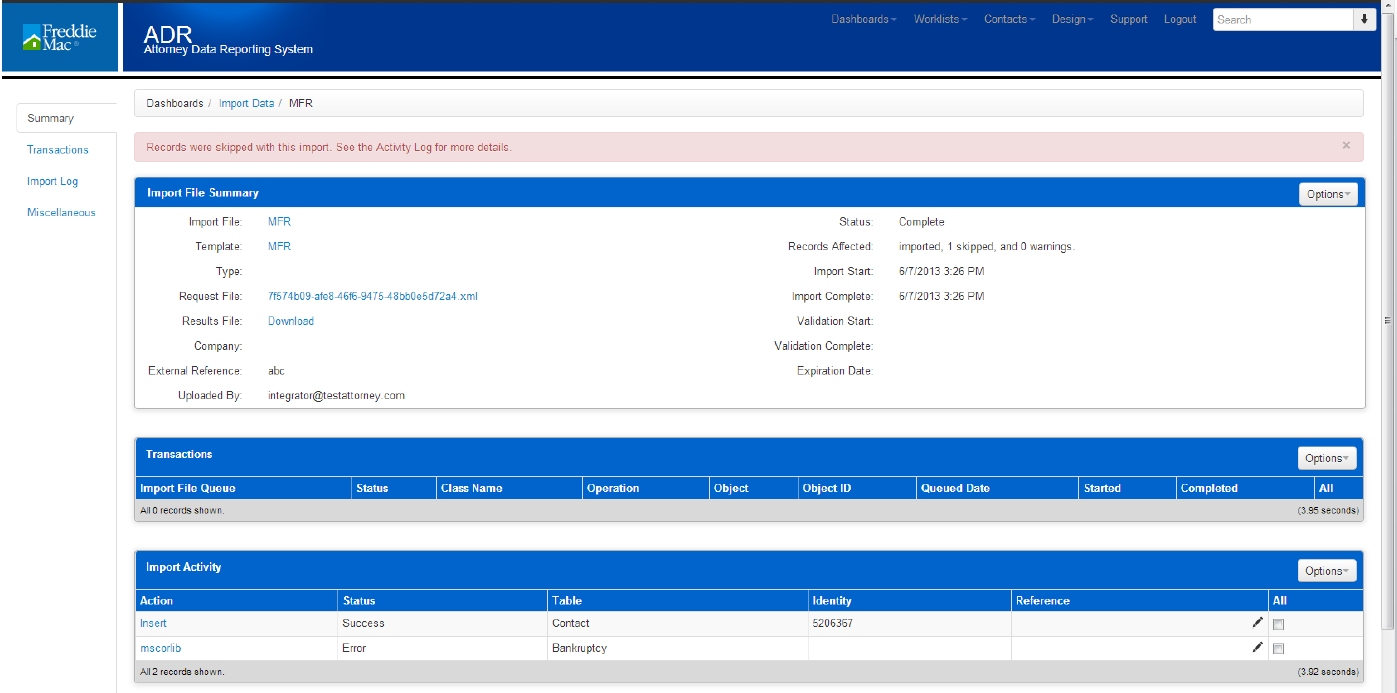The width and height of the screenshot is (1397, 693).
Task: Open the Import File MFR link
Action: [279, 222]
